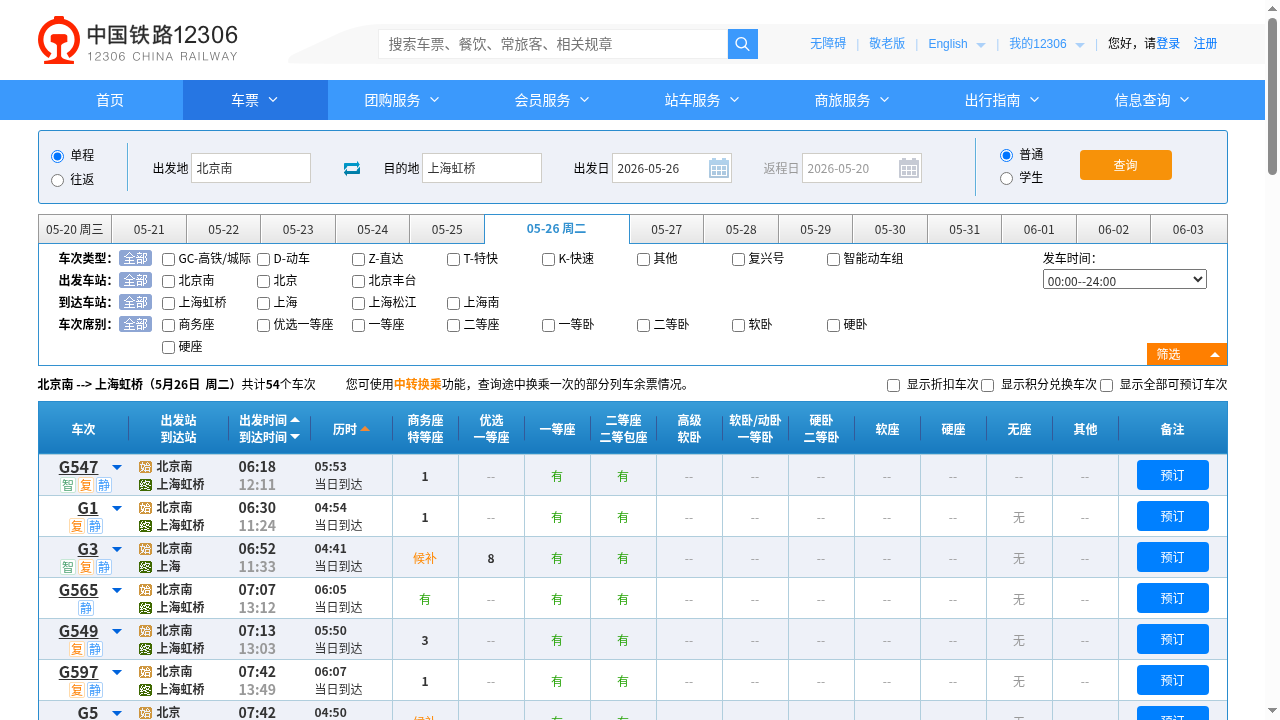Check 显示折扣车次 checkbox
This screenshot has height=720, width=1280.
tap(893, 385)
